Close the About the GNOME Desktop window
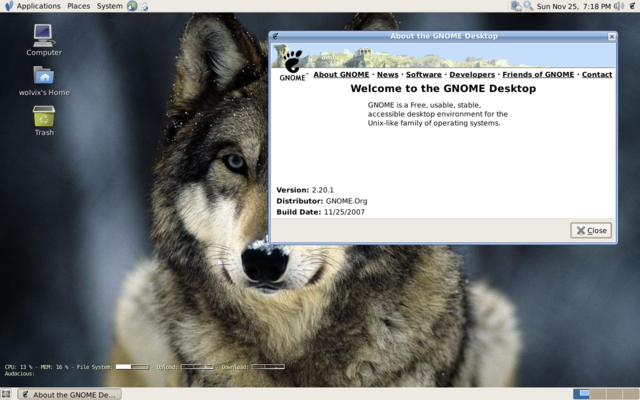The height and width of the screenshot is (400, 640). [611, 36]
